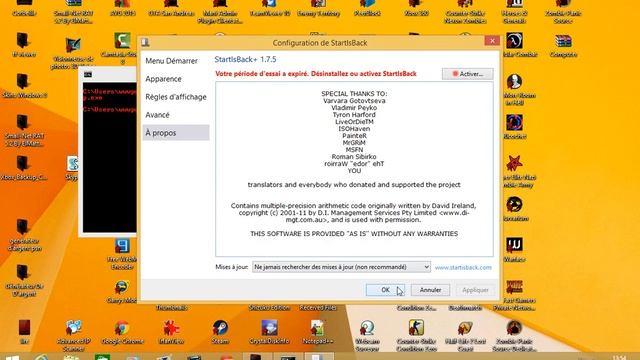Open Visionneuse de photos desktop shortcut
640x360 pixels.
click(73, 53)
